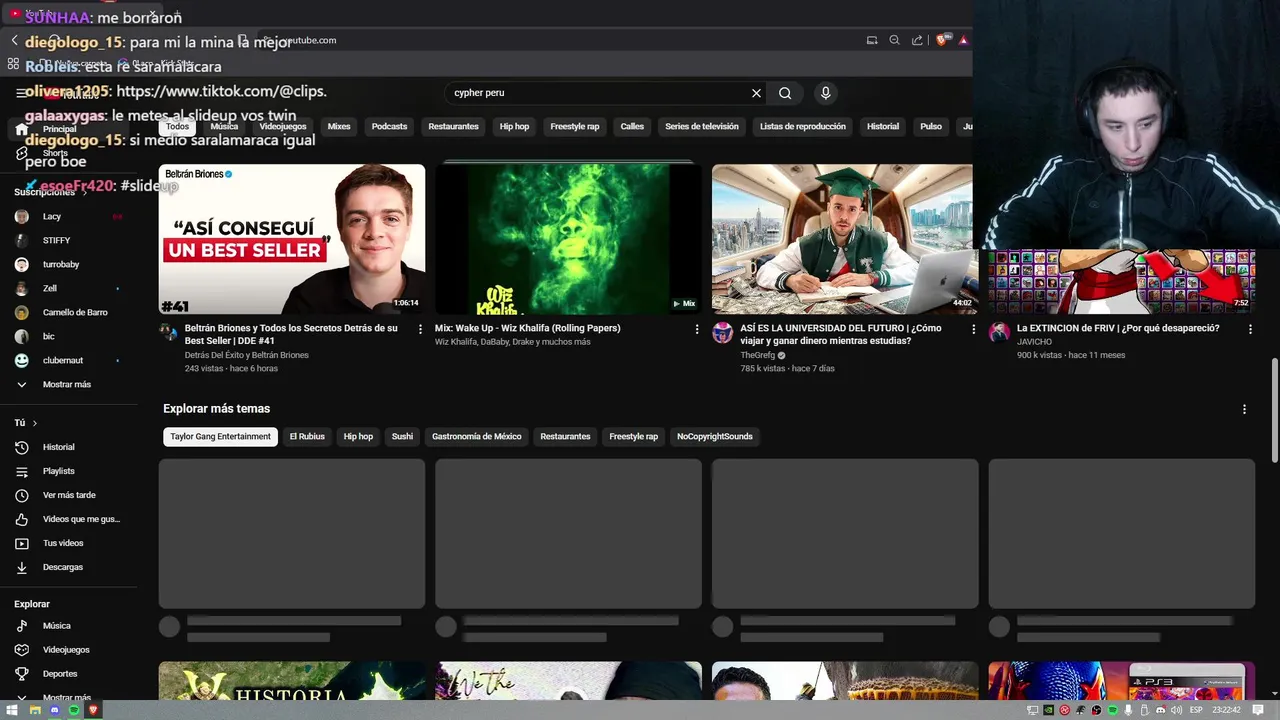
Task: Play the Así conseguí un best seller thumbnail
Action: click(x=292, y=239)
